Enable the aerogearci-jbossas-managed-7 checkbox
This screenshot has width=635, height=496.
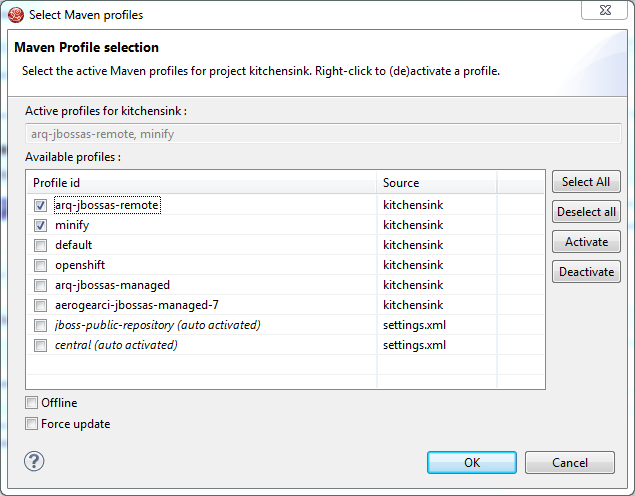[x=41, y=305]
